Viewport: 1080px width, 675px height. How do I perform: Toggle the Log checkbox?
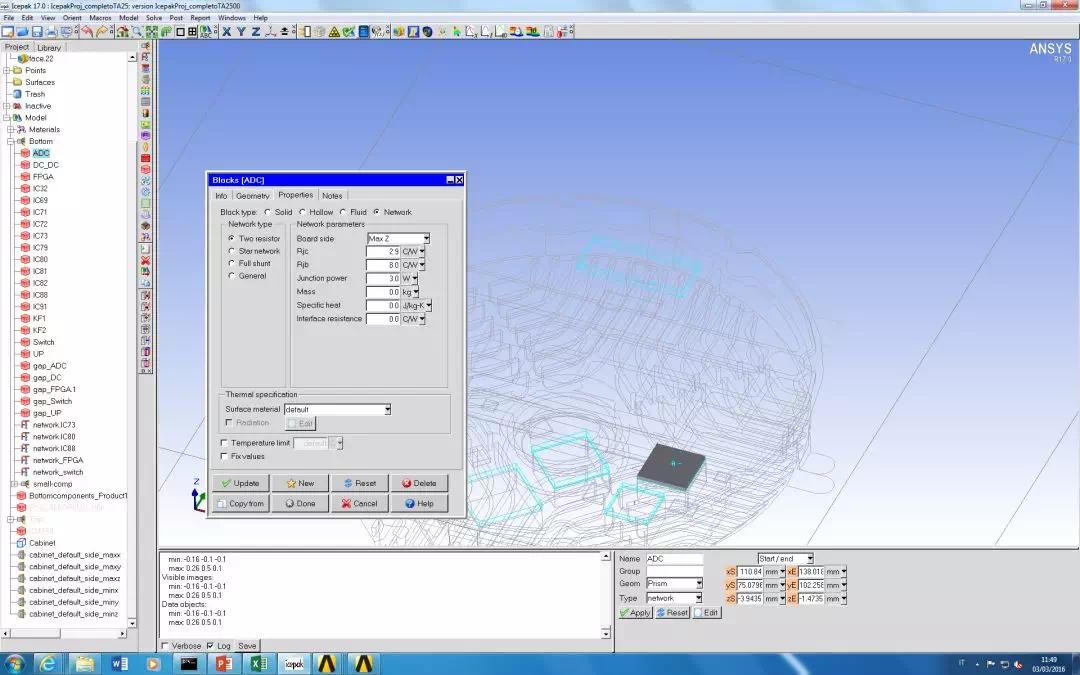tap(210, 645)
